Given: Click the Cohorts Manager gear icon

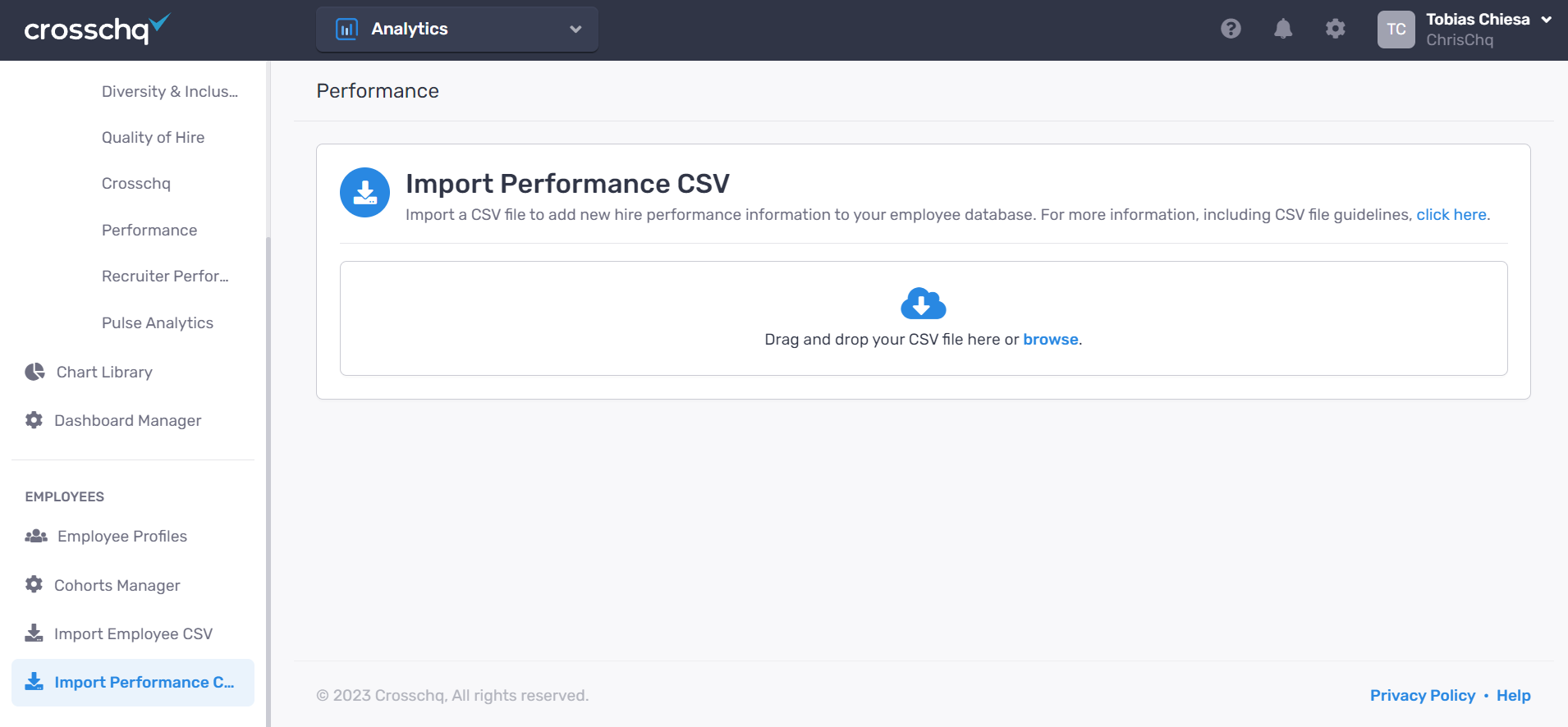Looking at the screenshot, I should pos(34,584).
